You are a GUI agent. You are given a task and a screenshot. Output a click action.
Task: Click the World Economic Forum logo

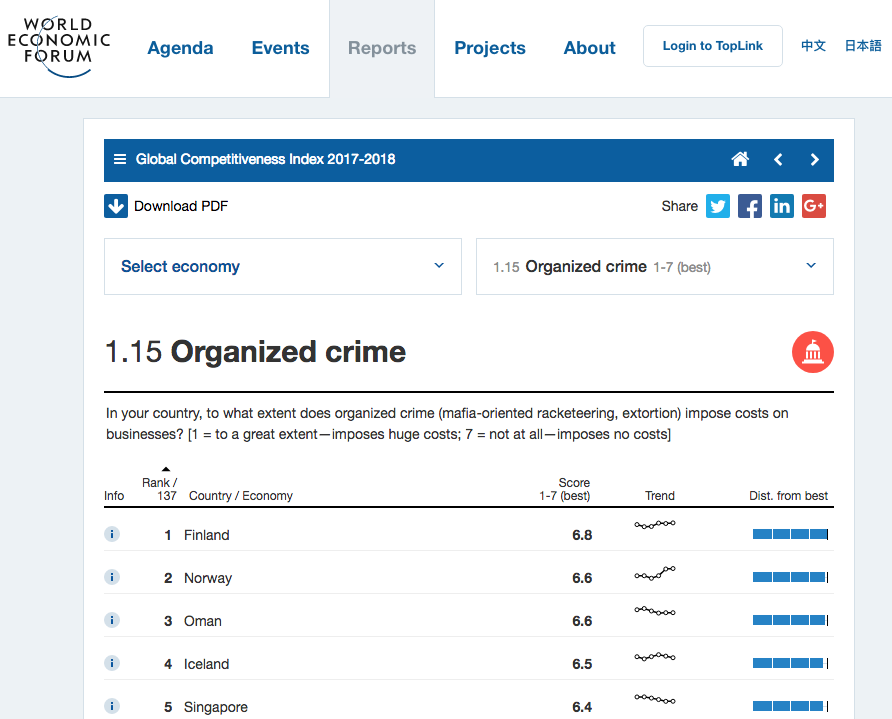click(59, 47)
